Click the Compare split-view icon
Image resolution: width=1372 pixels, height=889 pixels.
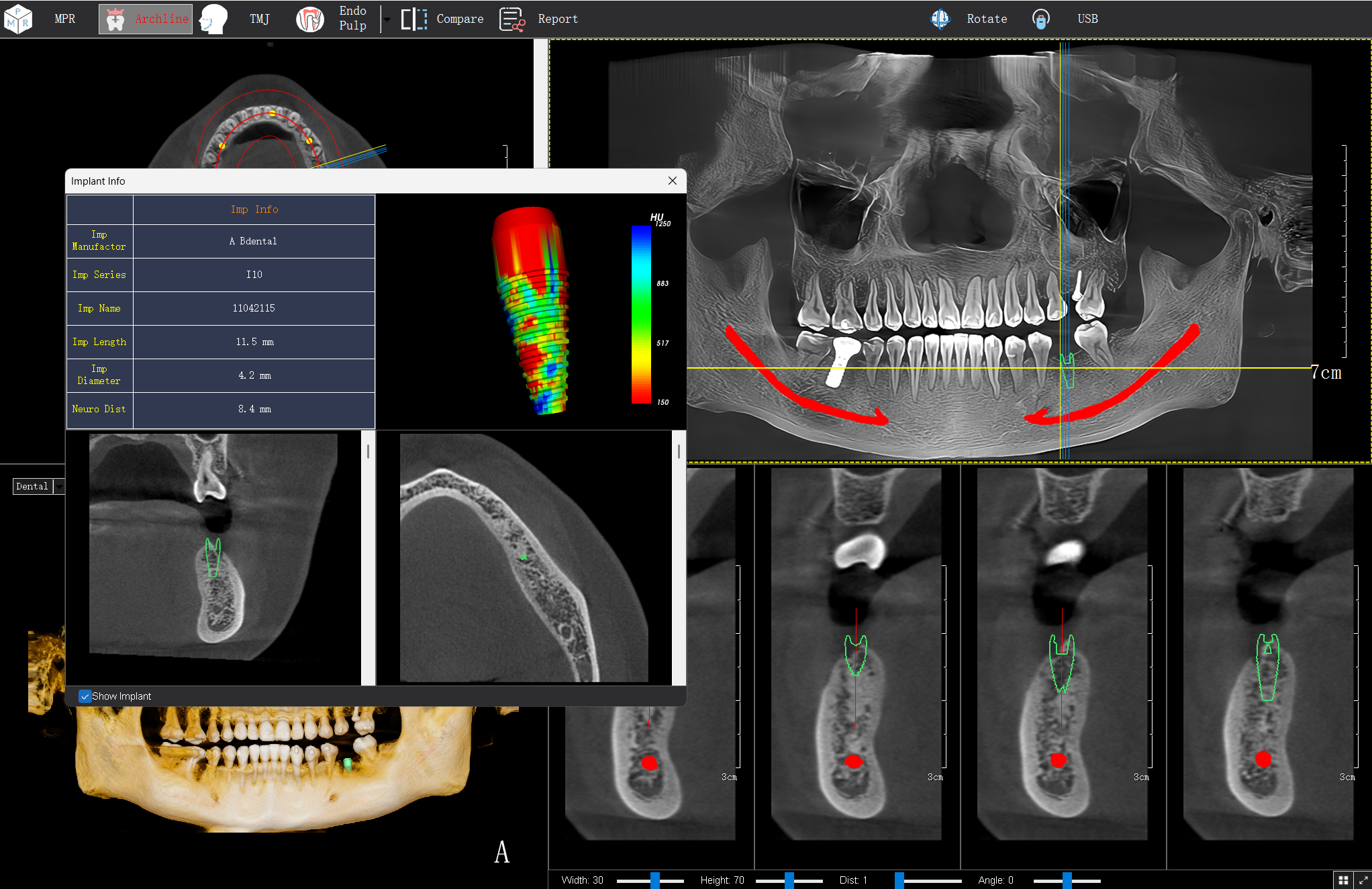[x=414, y=19]
